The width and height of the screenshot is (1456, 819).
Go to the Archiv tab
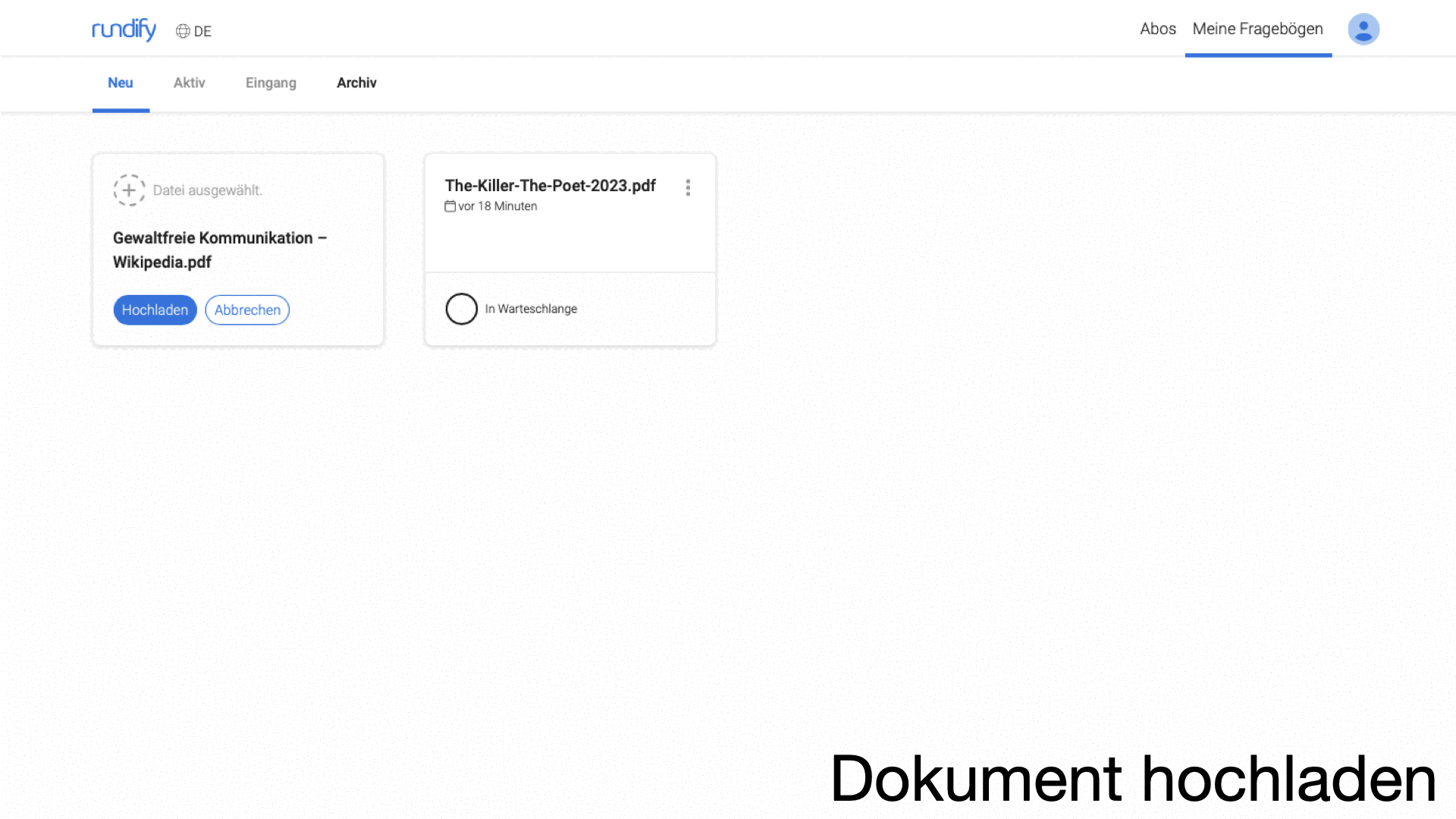click(x=356, y=83)
